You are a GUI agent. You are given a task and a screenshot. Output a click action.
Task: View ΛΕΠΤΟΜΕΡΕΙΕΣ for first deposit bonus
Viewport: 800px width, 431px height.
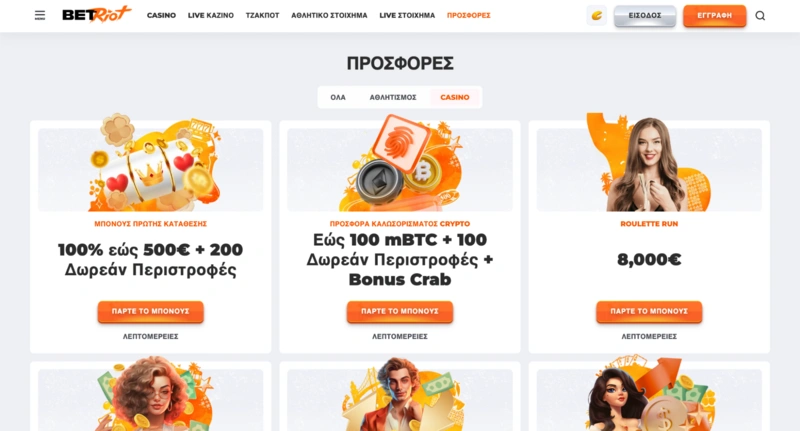click(151, 337)
